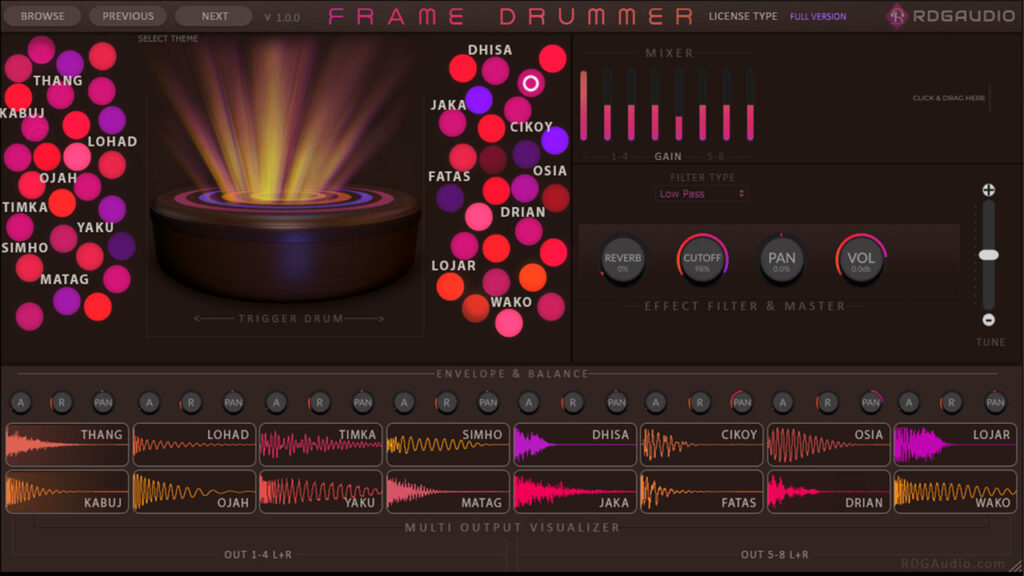
Task: Select the OJAH waveform slot
Action: click(194, 492)
